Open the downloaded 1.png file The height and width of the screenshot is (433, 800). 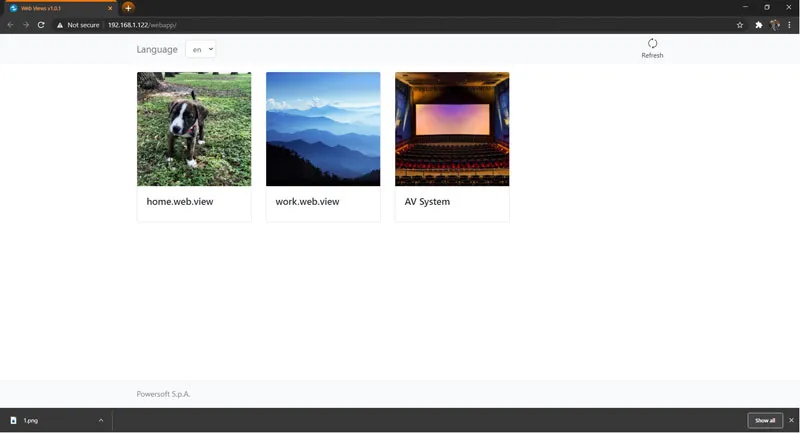pos(31,420)
